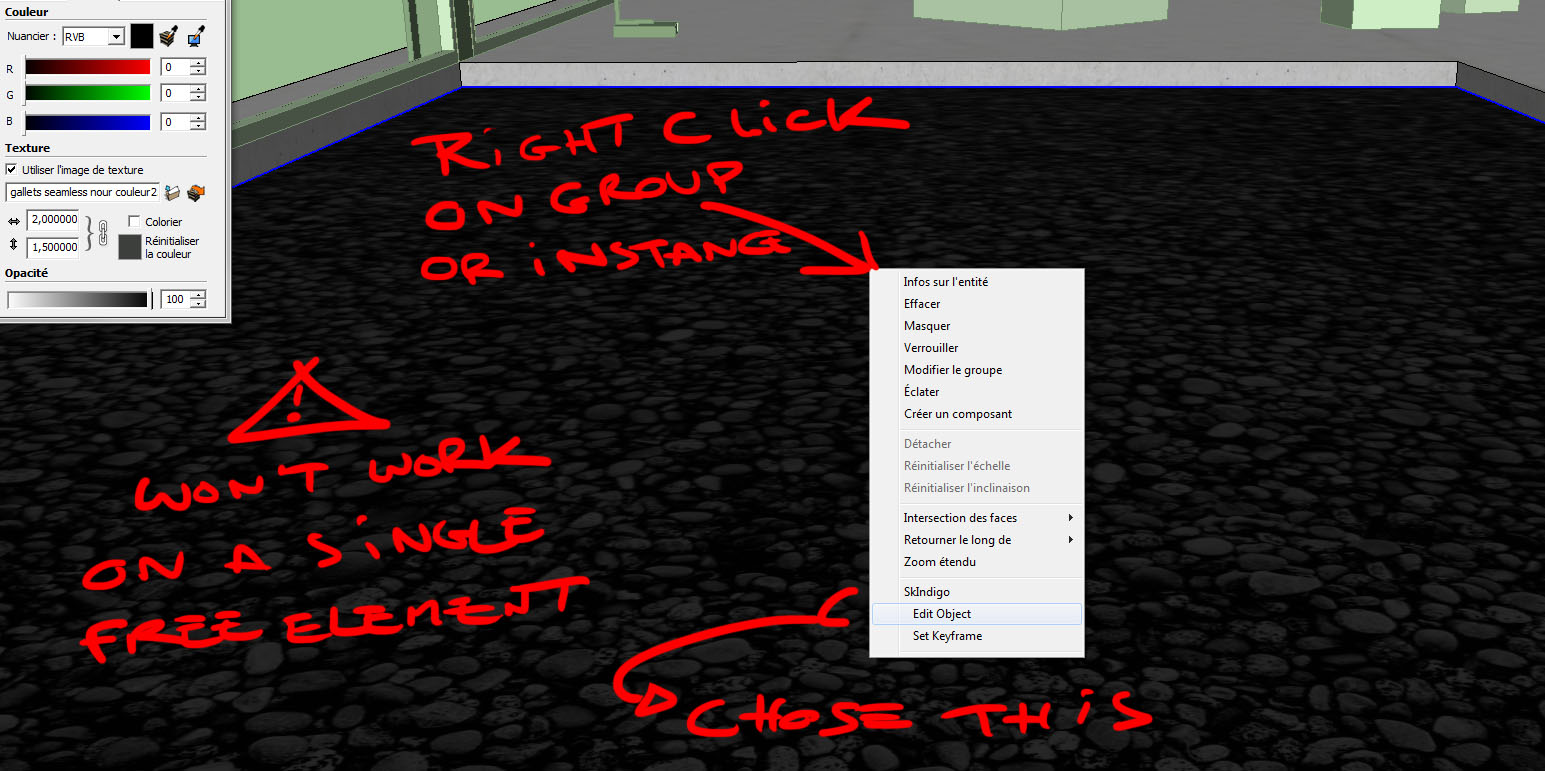Screen dimensions: 1545x771
Task: Open the Nuancier RVB dropdown
Action: click(116, 37)
